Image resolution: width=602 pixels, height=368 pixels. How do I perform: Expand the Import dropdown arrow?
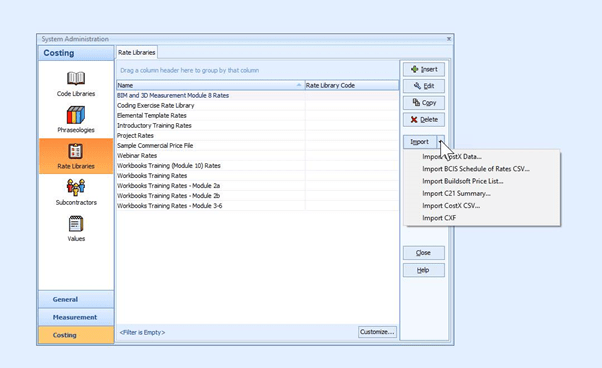(x=441, y=142)
